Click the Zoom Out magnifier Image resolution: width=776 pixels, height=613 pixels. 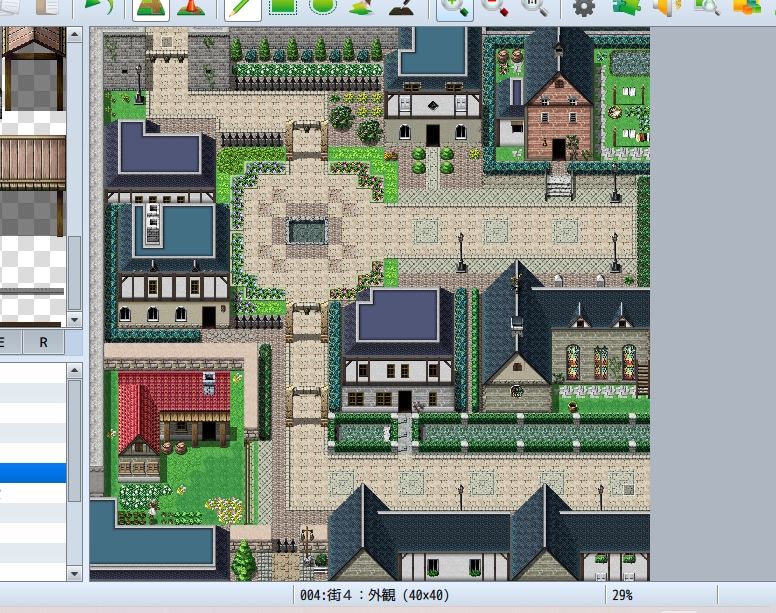(x=495, y=6)
